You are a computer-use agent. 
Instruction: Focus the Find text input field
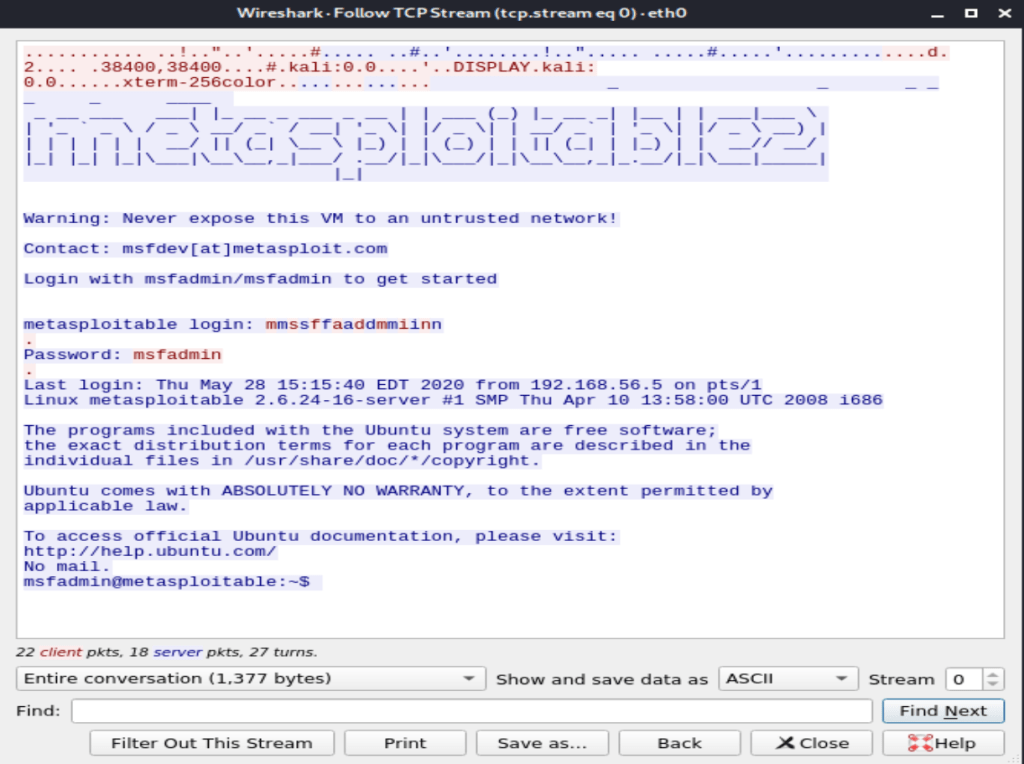pyautogui.click(x=471, y=711)
